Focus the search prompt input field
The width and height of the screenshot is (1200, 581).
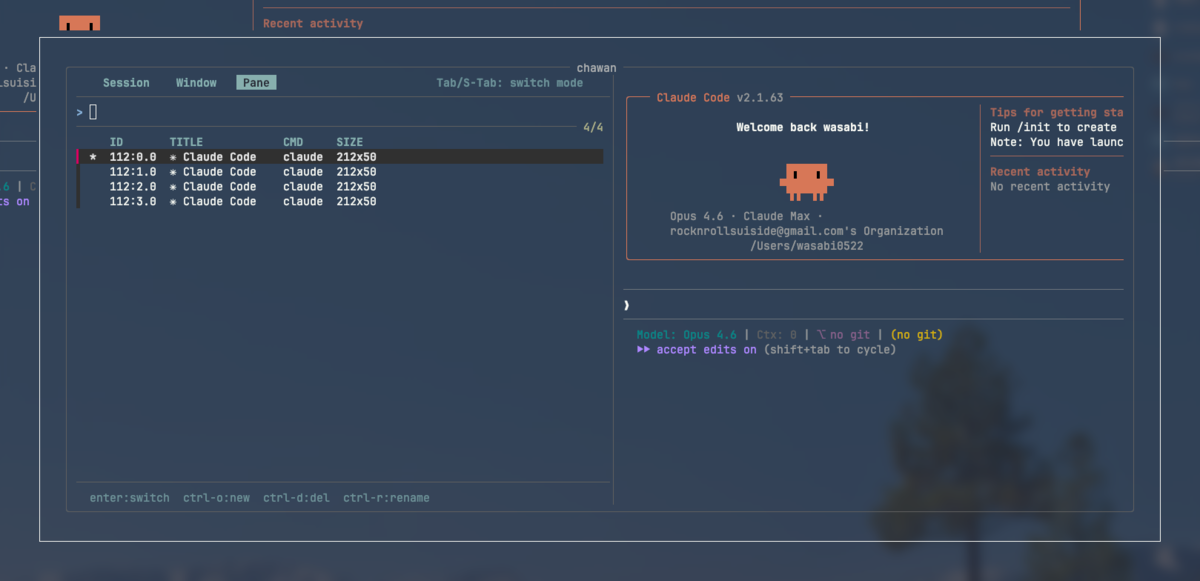click(x=340, y=112)
